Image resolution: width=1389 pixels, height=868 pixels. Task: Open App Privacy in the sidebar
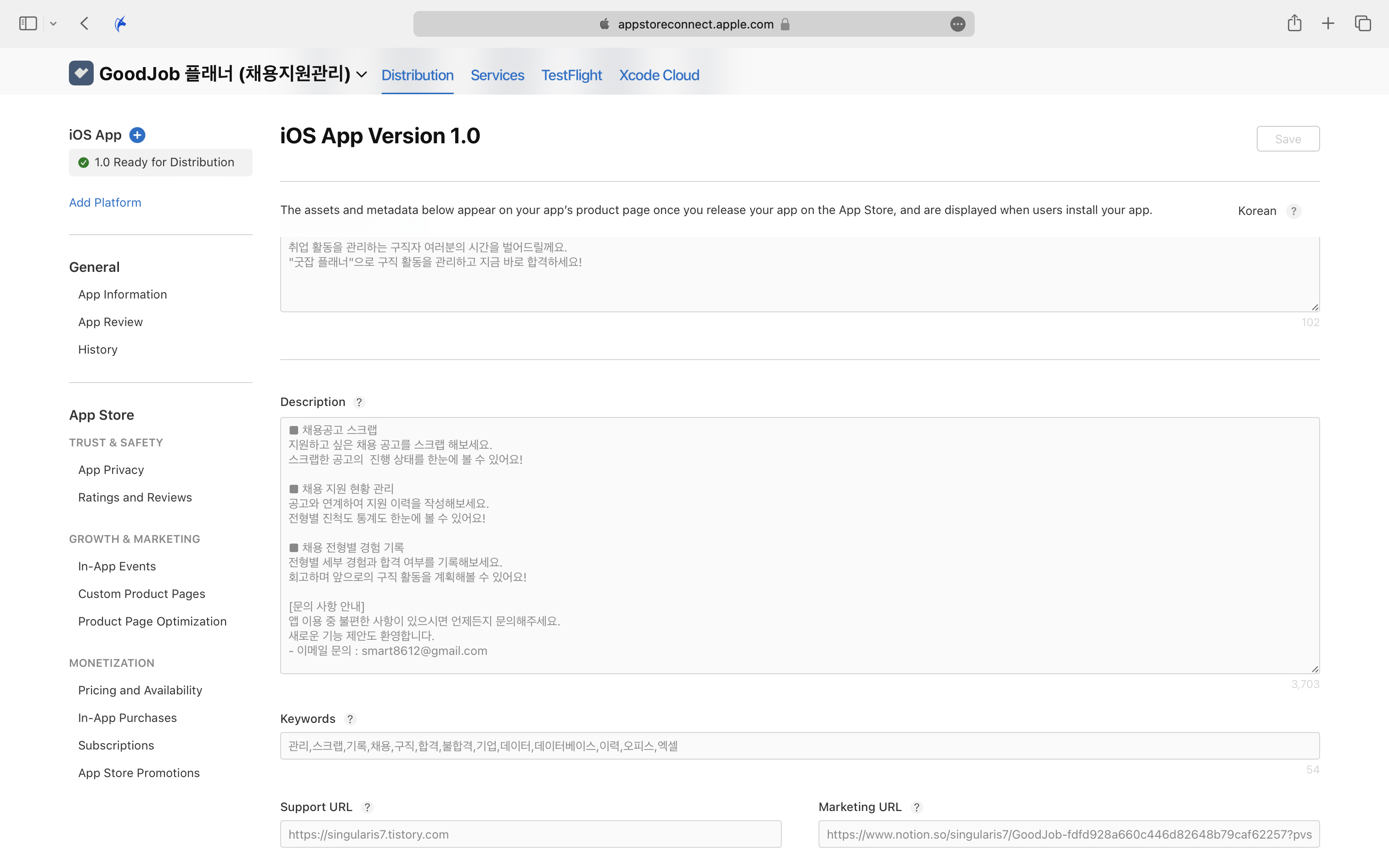tap(111, 469)
